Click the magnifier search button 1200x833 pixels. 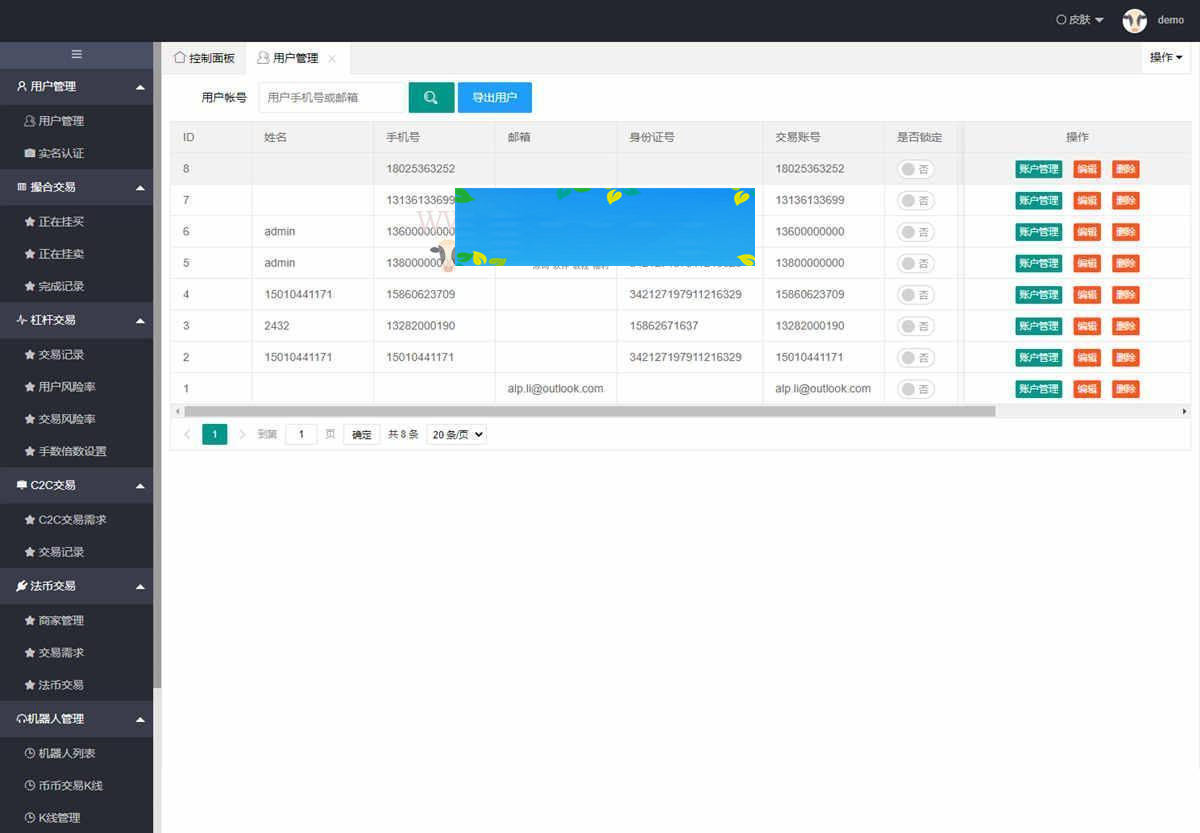click(431, 97)
